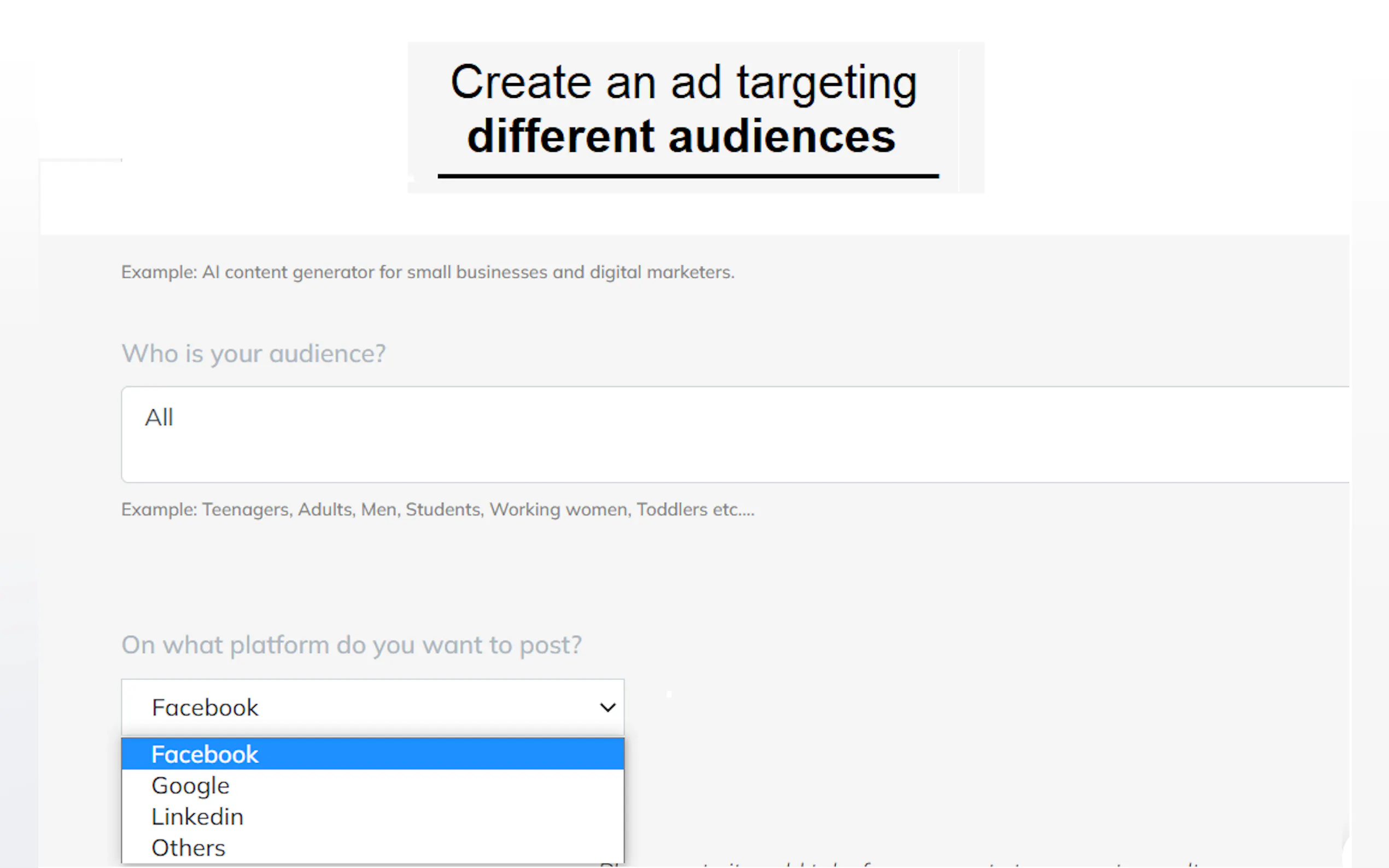
Task: Click the word 'All' inside audience box
Action: [159, 418]
